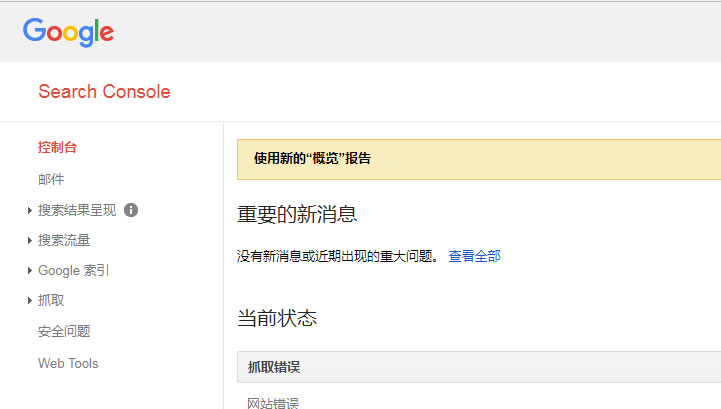Click the 抓取错误 section header
The image size is (721, 409).
(274, 367)
